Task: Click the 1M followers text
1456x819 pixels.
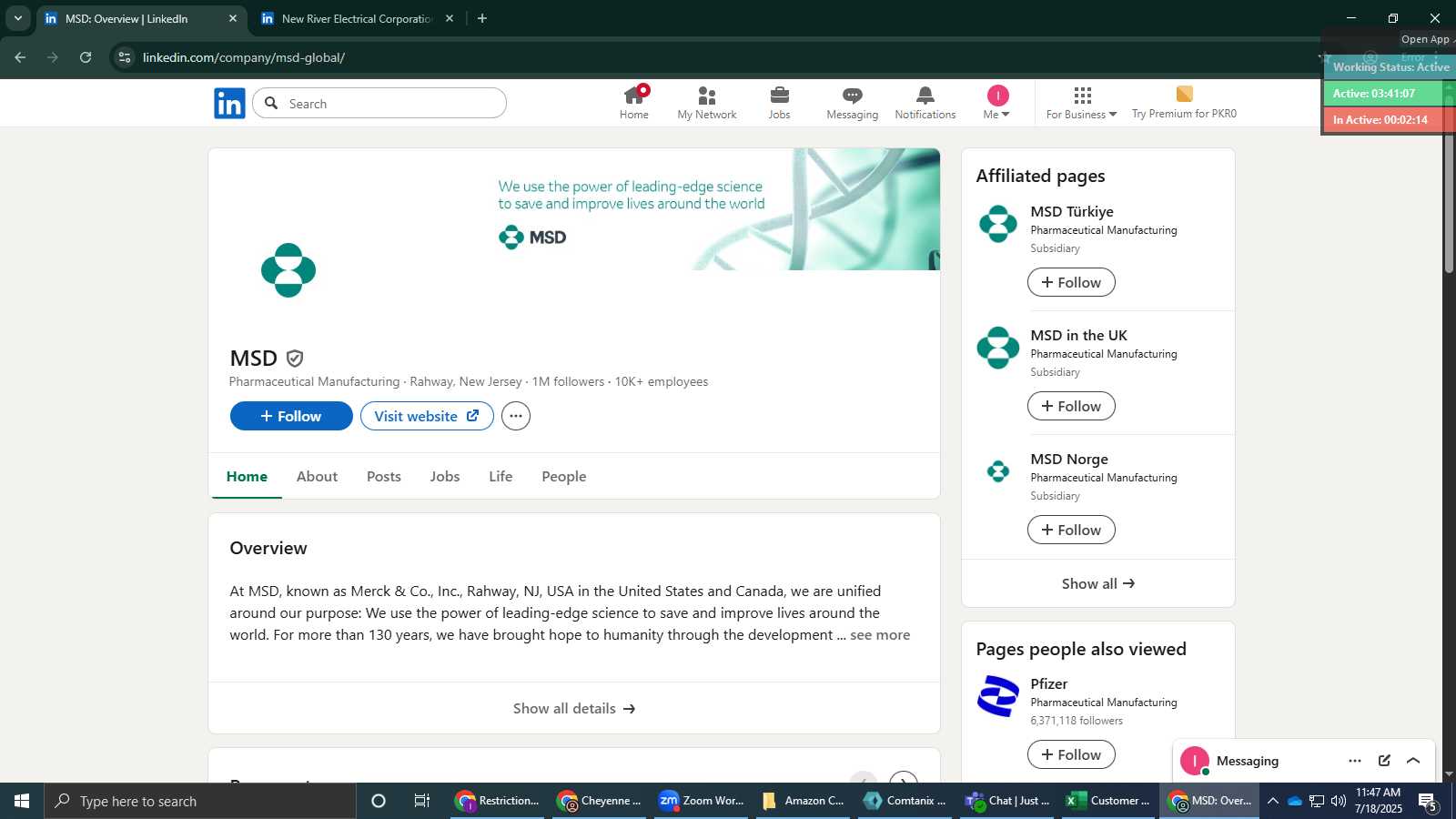Action: point(568,381)
